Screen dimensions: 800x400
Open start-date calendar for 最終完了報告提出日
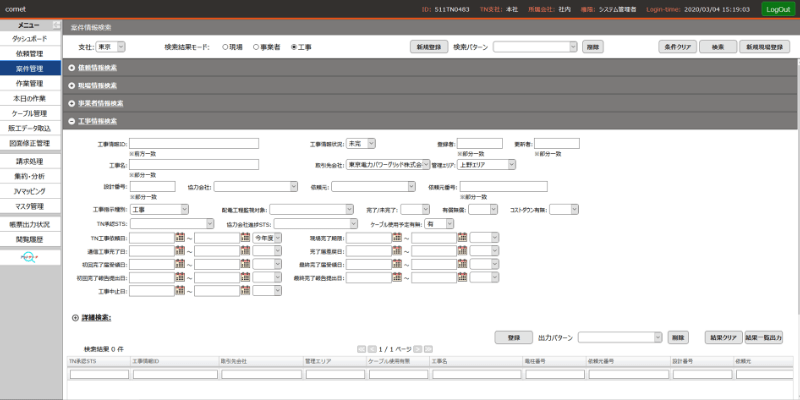397,277
